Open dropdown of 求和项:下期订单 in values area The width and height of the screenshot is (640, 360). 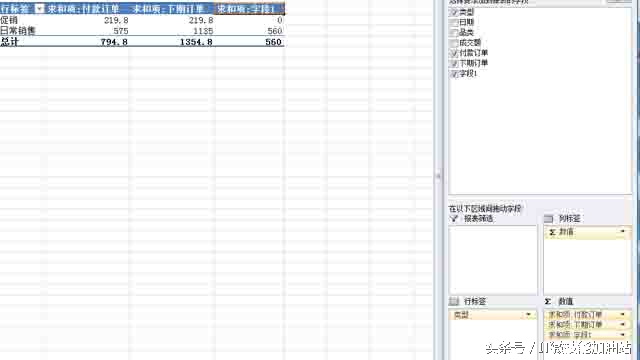click(x=622, y=324)
